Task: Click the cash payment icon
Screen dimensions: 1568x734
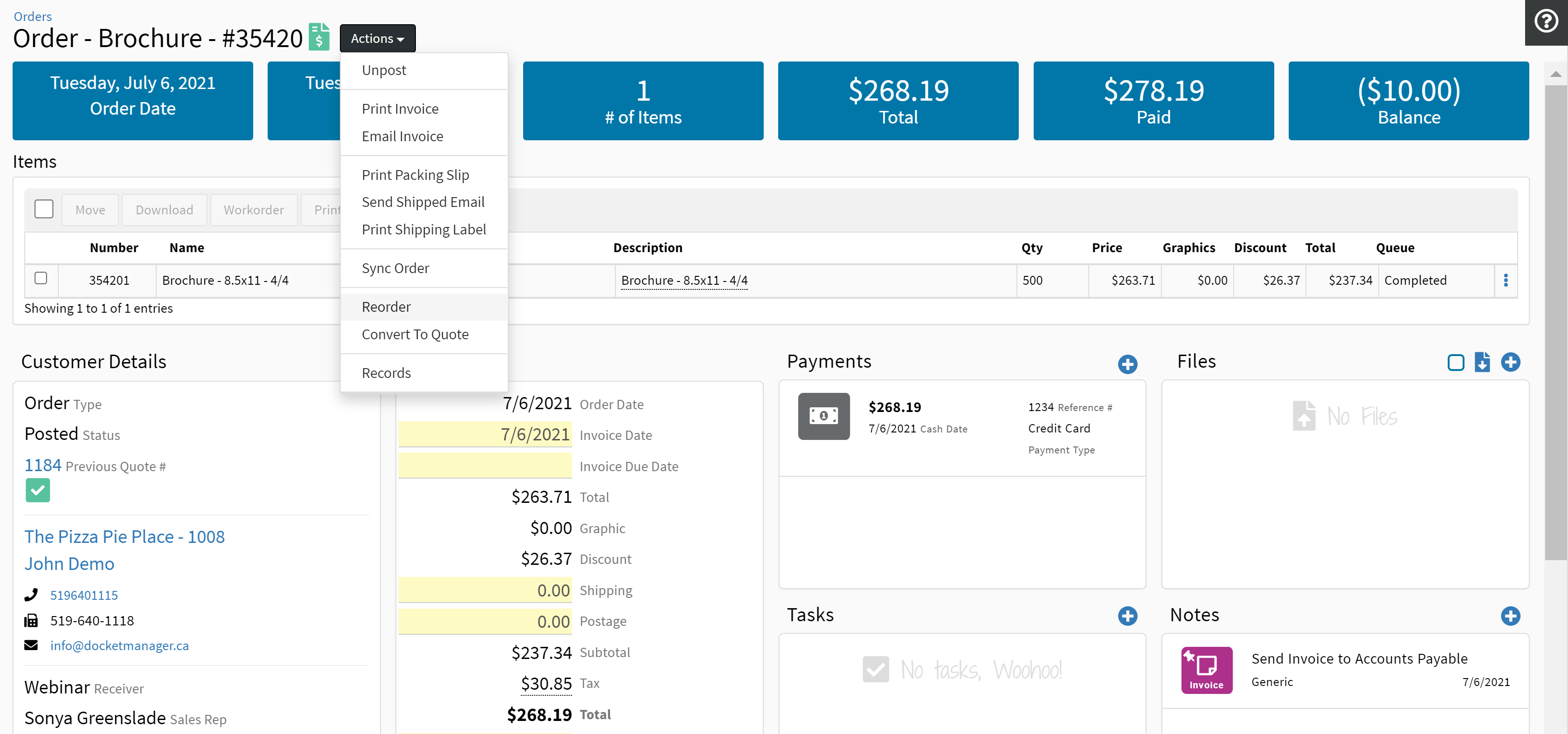Action: coord(823,416)
